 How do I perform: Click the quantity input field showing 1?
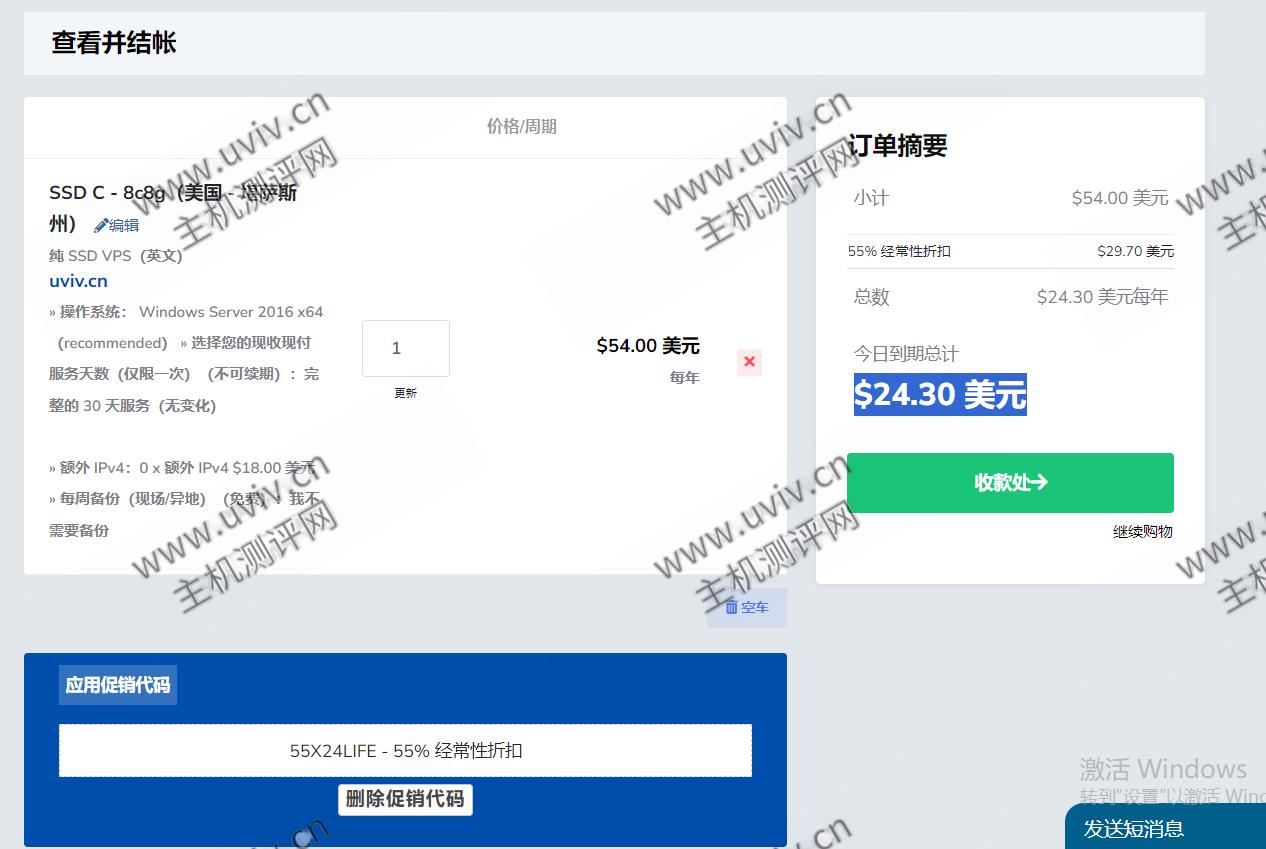point(405,348)
